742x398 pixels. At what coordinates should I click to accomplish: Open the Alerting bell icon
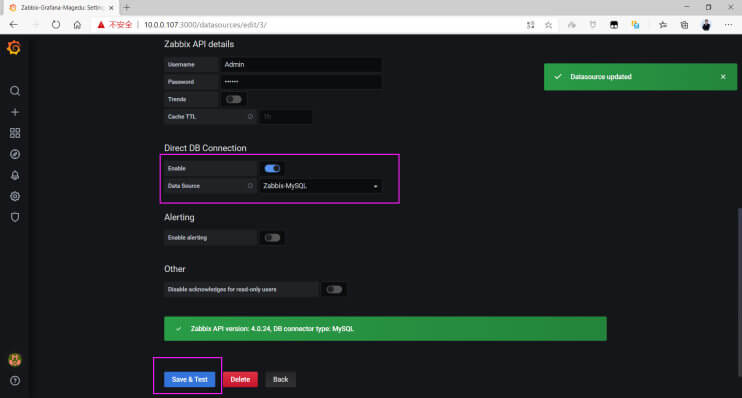pos(15,175)
